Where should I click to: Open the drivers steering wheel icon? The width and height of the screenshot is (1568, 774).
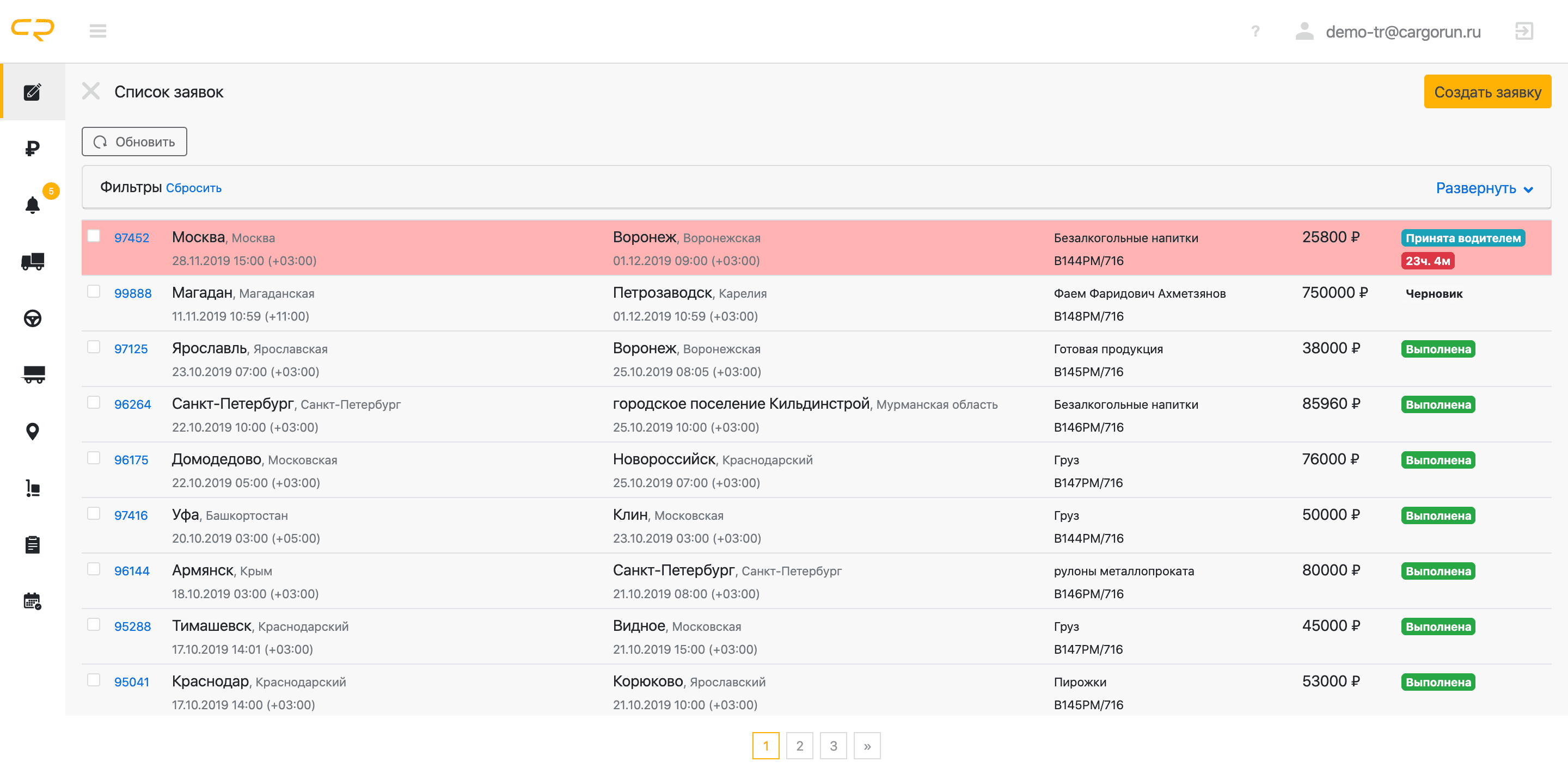pyautogui.click(x=32, y=318)
